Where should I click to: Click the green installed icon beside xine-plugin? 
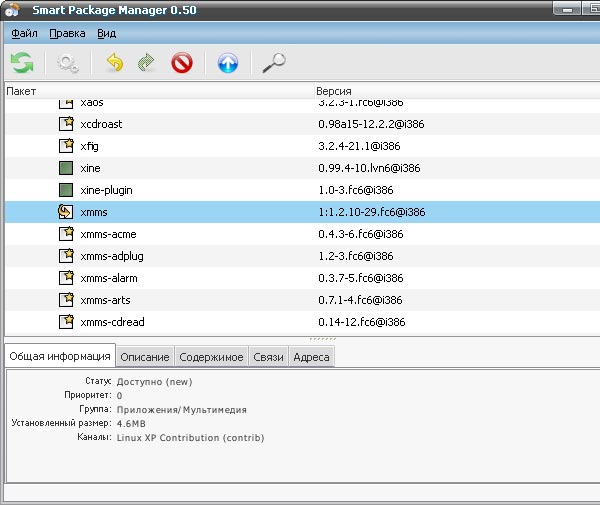point(66,190)
